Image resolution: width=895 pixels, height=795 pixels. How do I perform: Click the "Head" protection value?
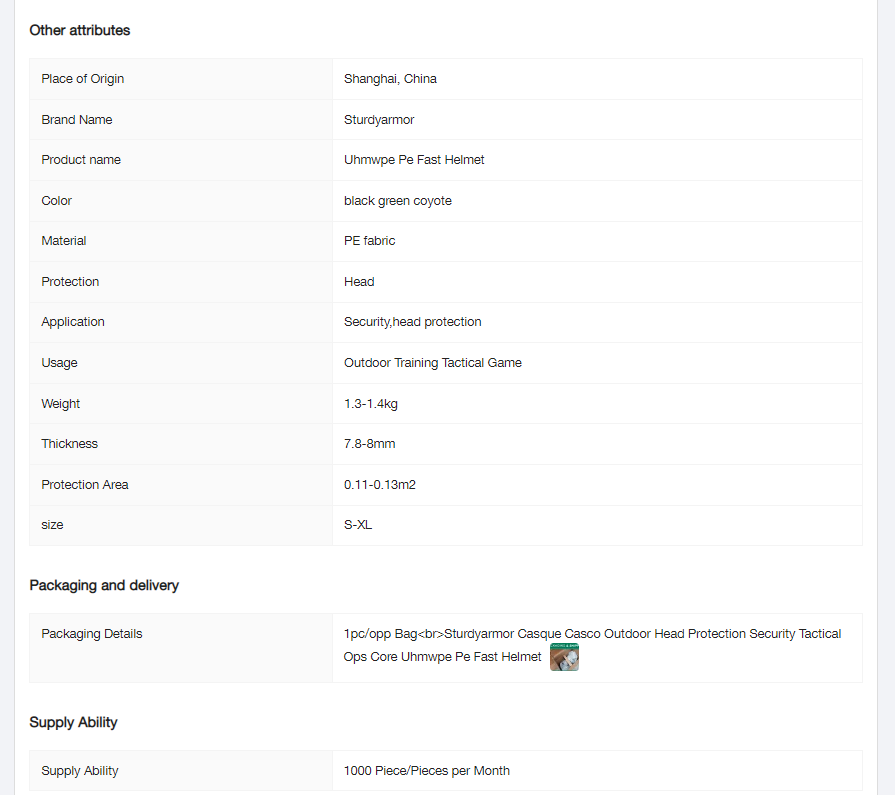(359, 282)
